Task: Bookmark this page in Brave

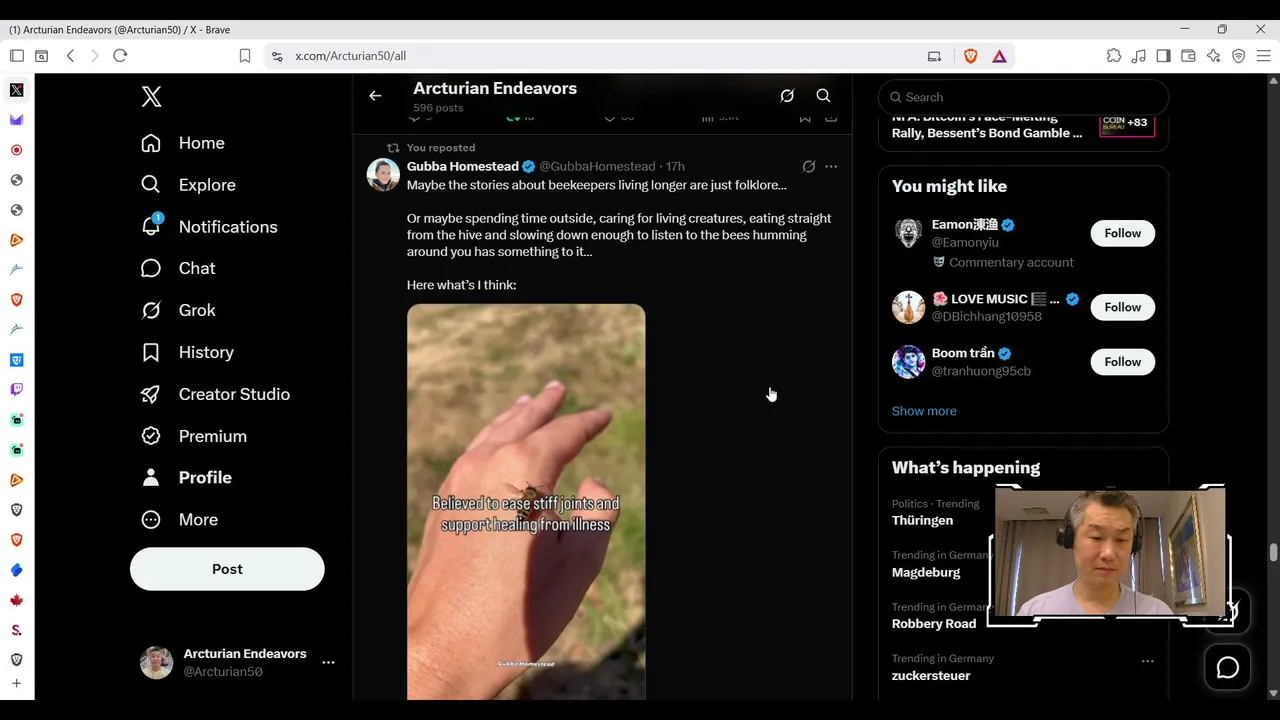Action: pyautogui.click(x=245, y=56)
